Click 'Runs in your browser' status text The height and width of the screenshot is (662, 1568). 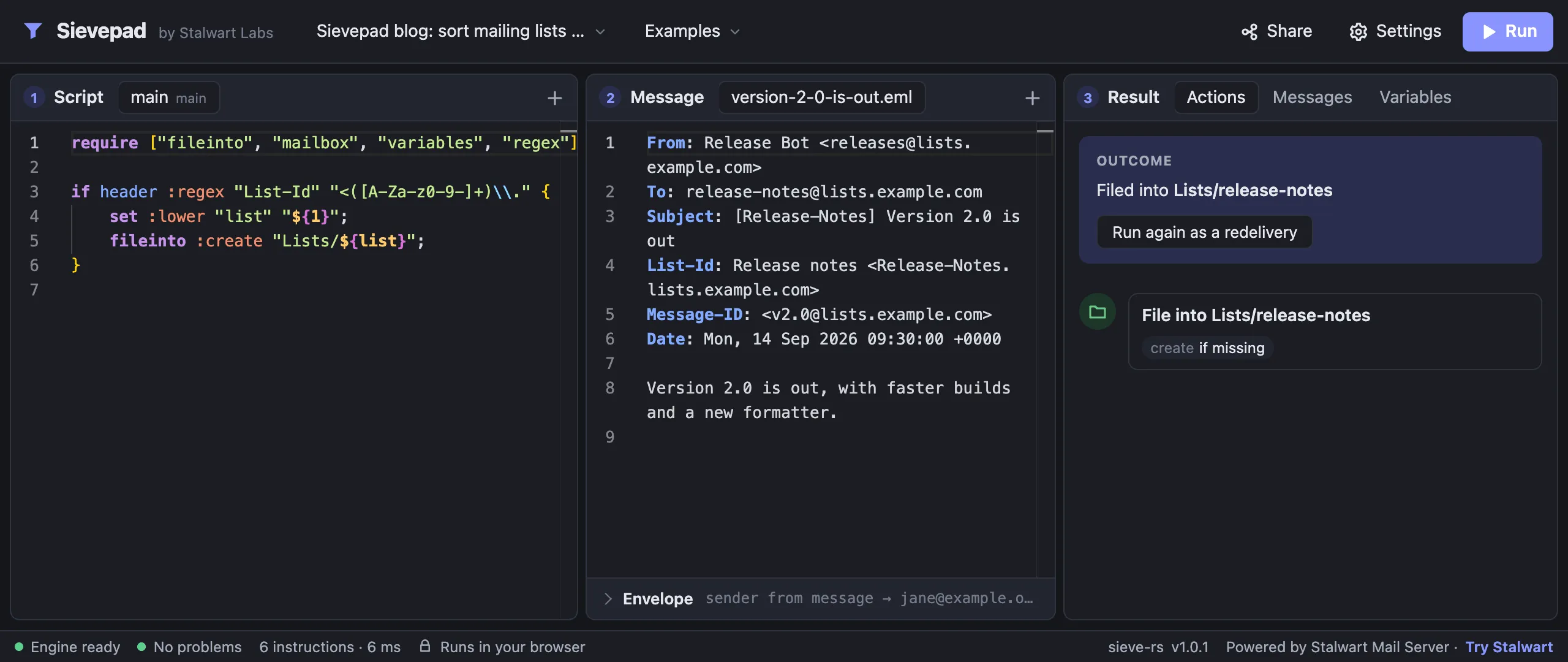coord(512,647)
